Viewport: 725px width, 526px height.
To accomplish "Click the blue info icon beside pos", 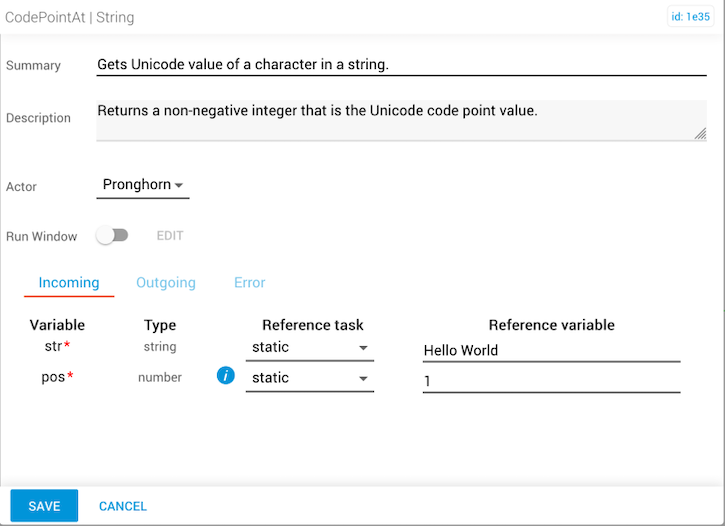I will point(226,376).
